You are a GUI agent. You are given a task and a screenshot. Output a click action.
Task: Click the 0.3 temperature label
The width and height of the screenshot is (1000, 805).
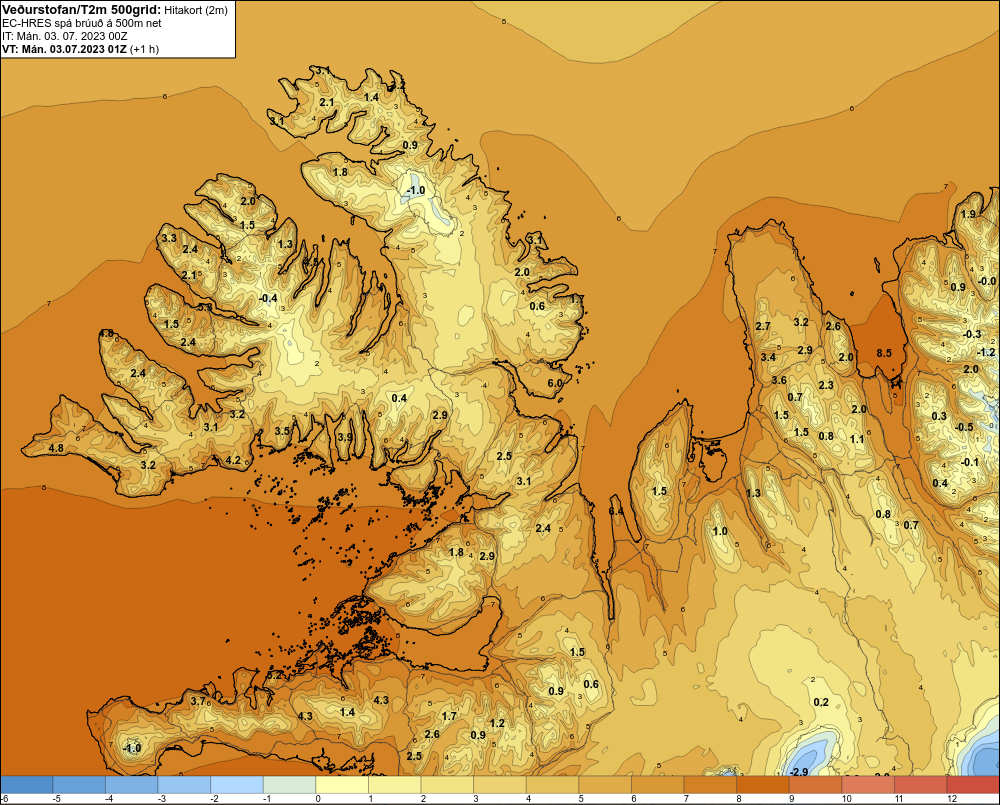coord(939,416)
